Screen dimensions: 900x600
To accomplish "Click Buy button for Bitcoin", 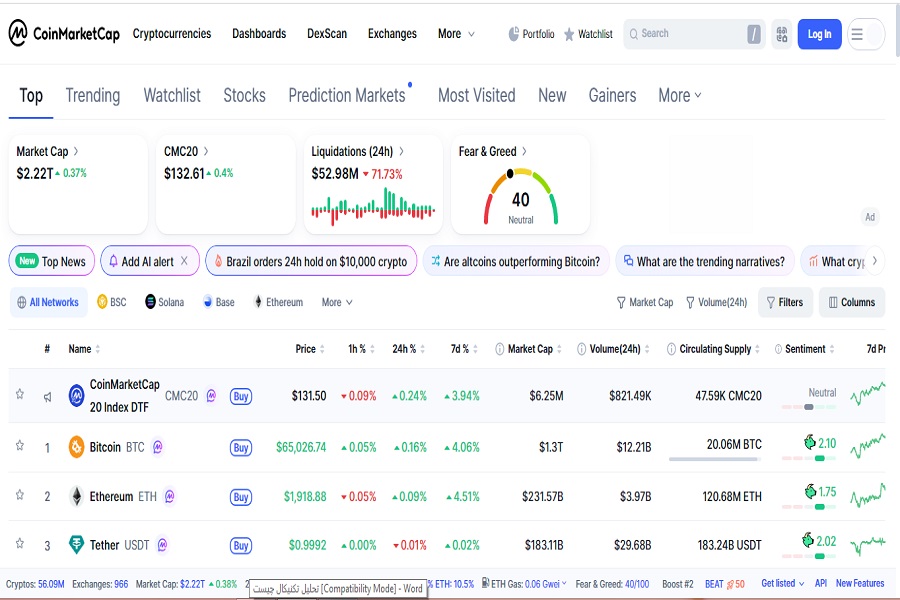I will [x=241, y=447].
